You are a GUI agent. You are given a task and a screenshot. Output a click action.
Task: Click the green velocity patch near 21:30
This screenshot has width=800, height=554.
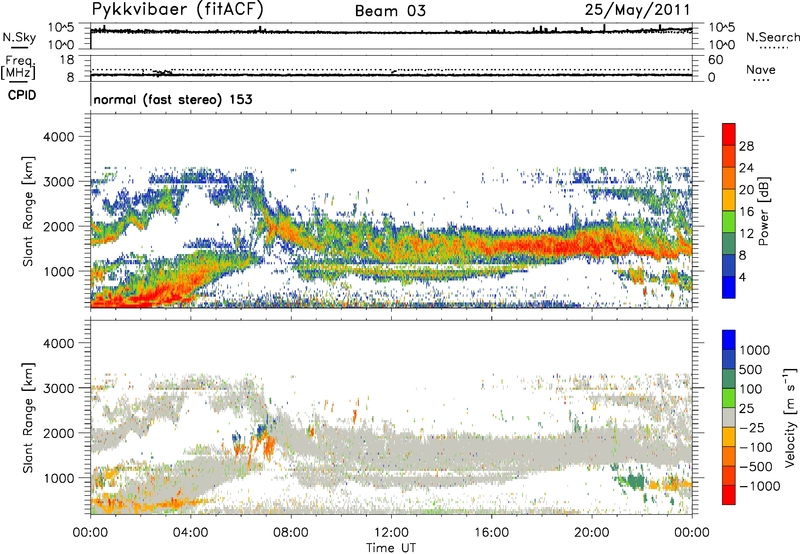[635, 482]
